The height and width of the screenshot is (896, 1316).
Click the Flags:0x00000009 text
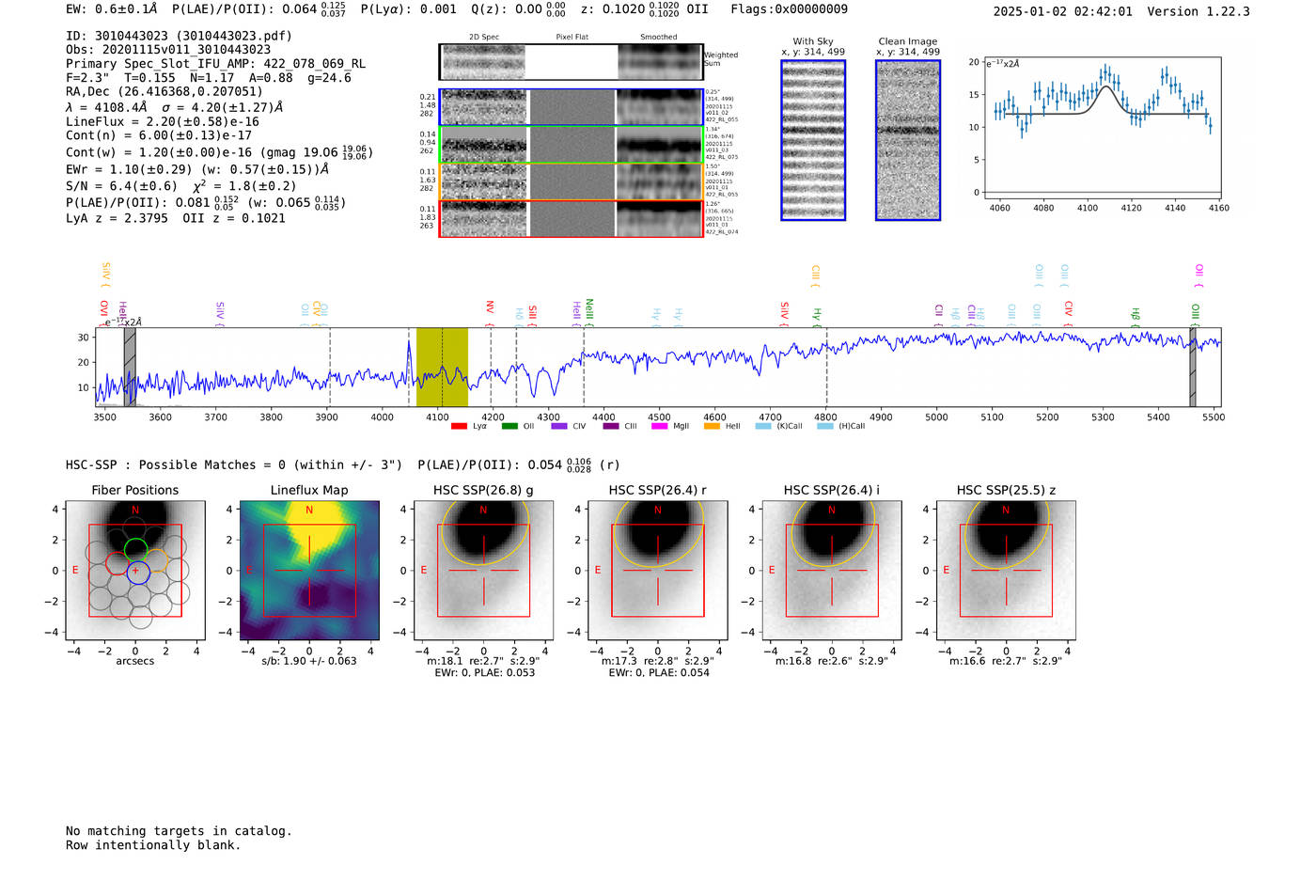tap(789, 9)
